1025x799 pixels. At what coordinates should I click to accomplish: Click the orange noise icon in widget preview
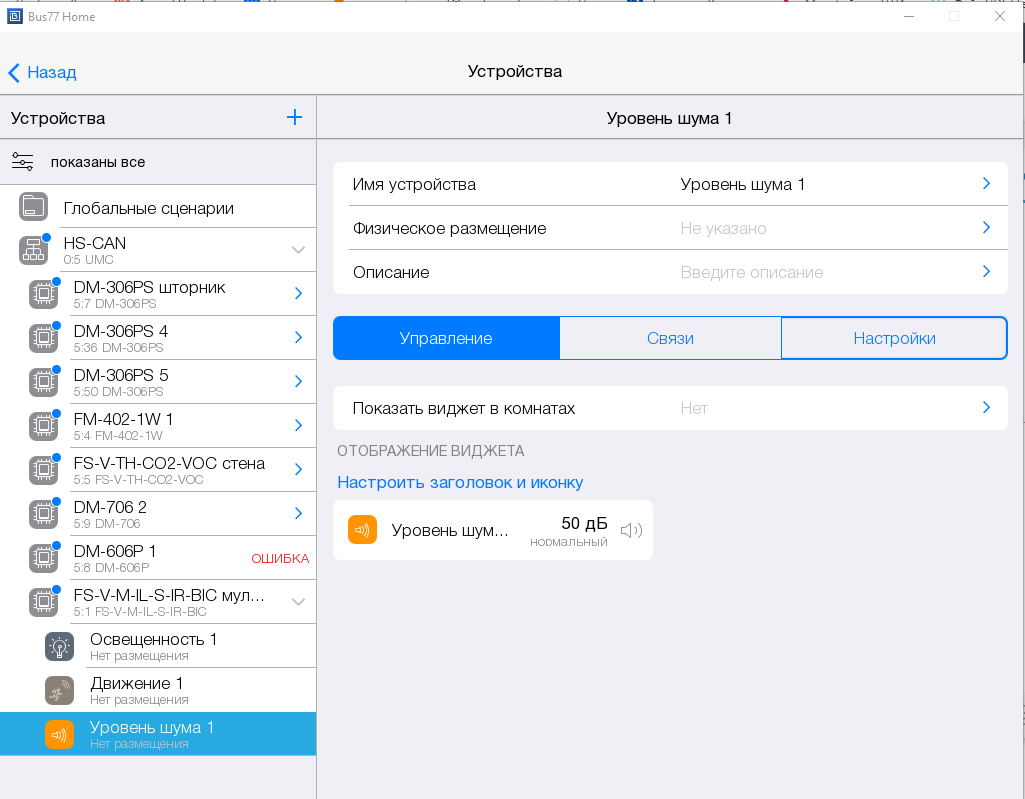(x=362, y=530)
